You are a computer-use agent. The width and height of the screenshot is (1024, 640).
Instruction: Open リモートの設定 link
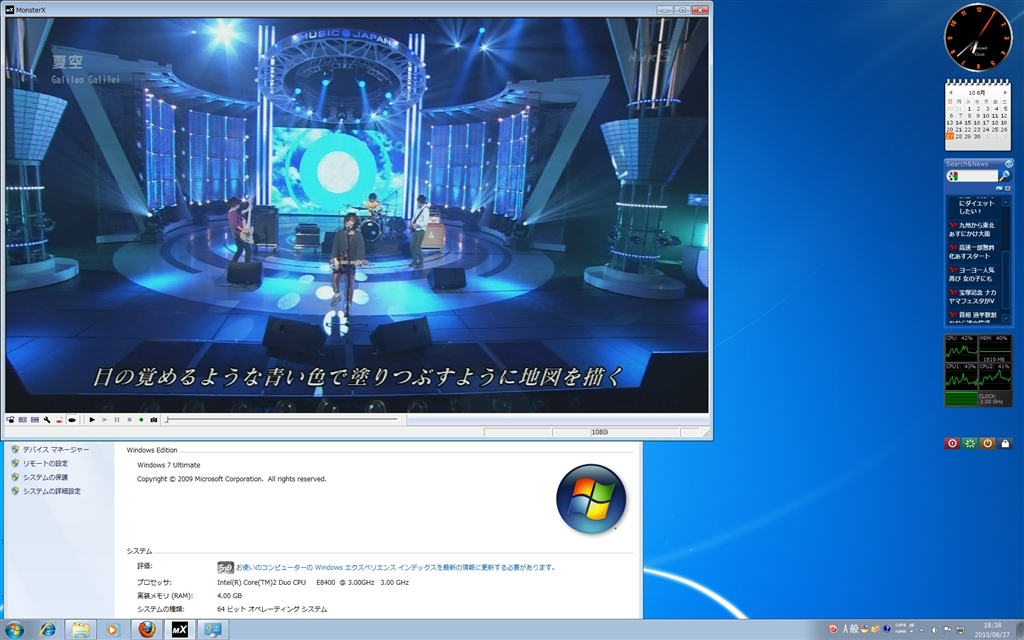pyautogui.click(x=45, y=464)
